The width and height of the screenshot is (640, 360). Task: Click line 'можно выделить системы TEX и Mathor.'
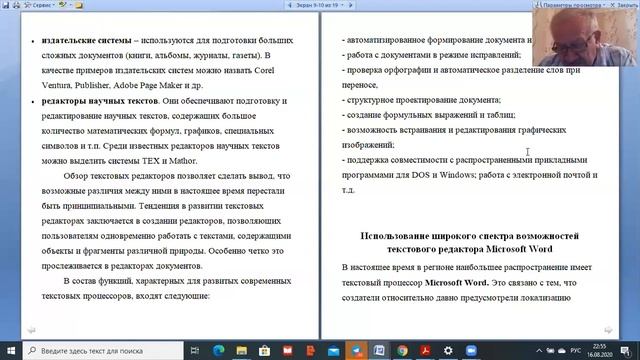point(119,161)
